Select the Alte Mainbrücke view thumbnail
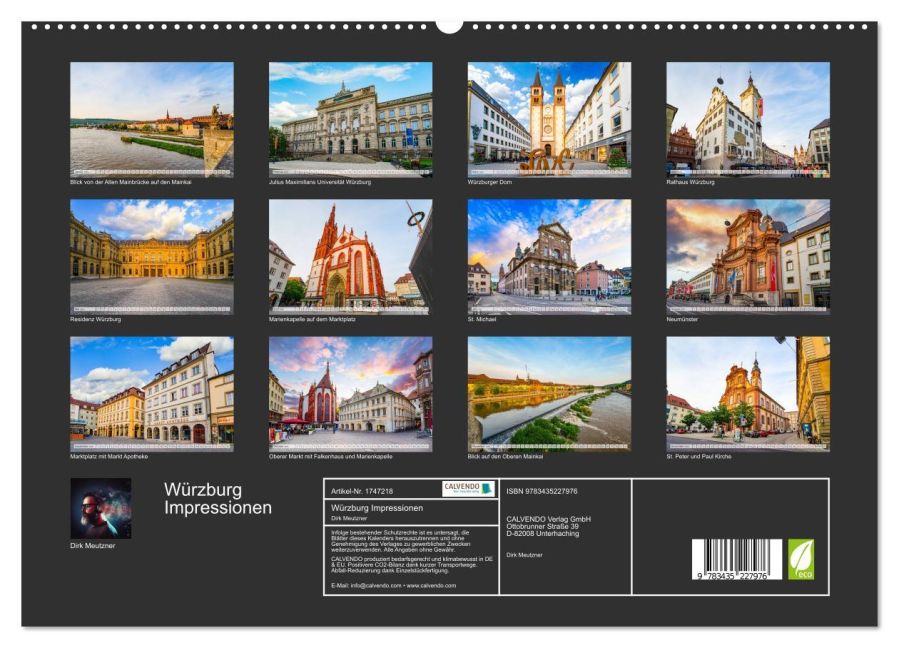 click(151, 119)
